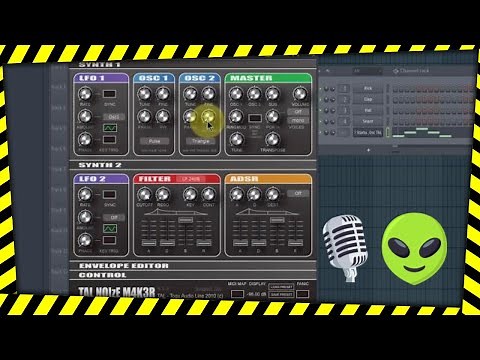Screen dimensions: 480x360
Task: Click the Filter Cutoff knob
Action: pyautogui.click(x=144, y=195)
